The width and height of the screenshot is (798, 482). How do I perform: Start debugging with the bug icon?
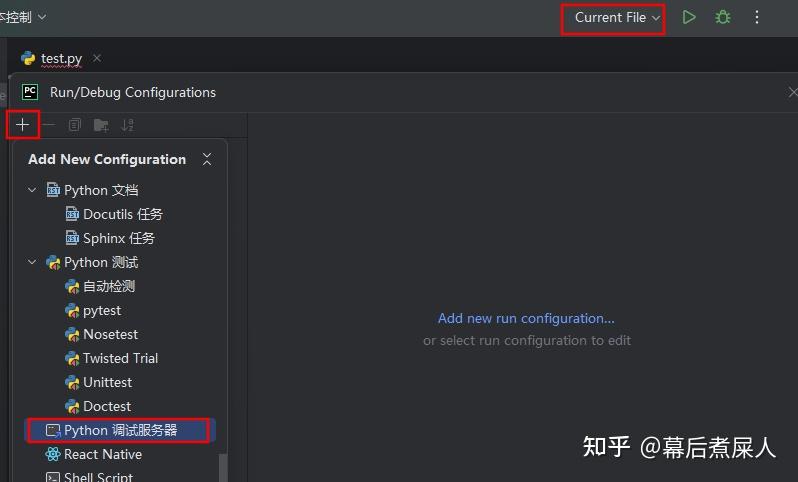click(x=722, y=18)
